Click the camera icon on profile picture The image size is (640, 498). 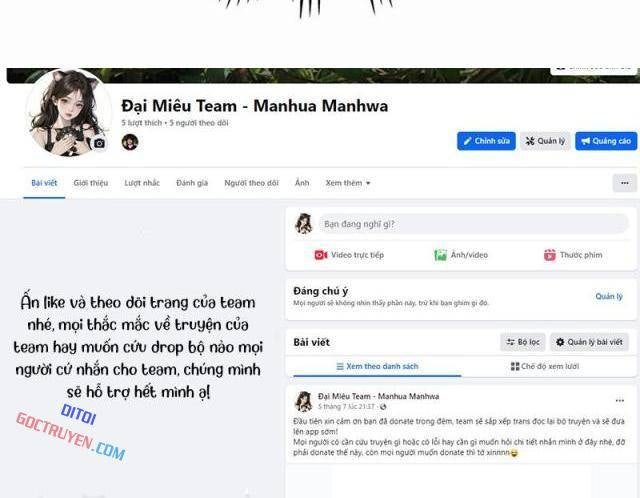[x=99, y=144]
